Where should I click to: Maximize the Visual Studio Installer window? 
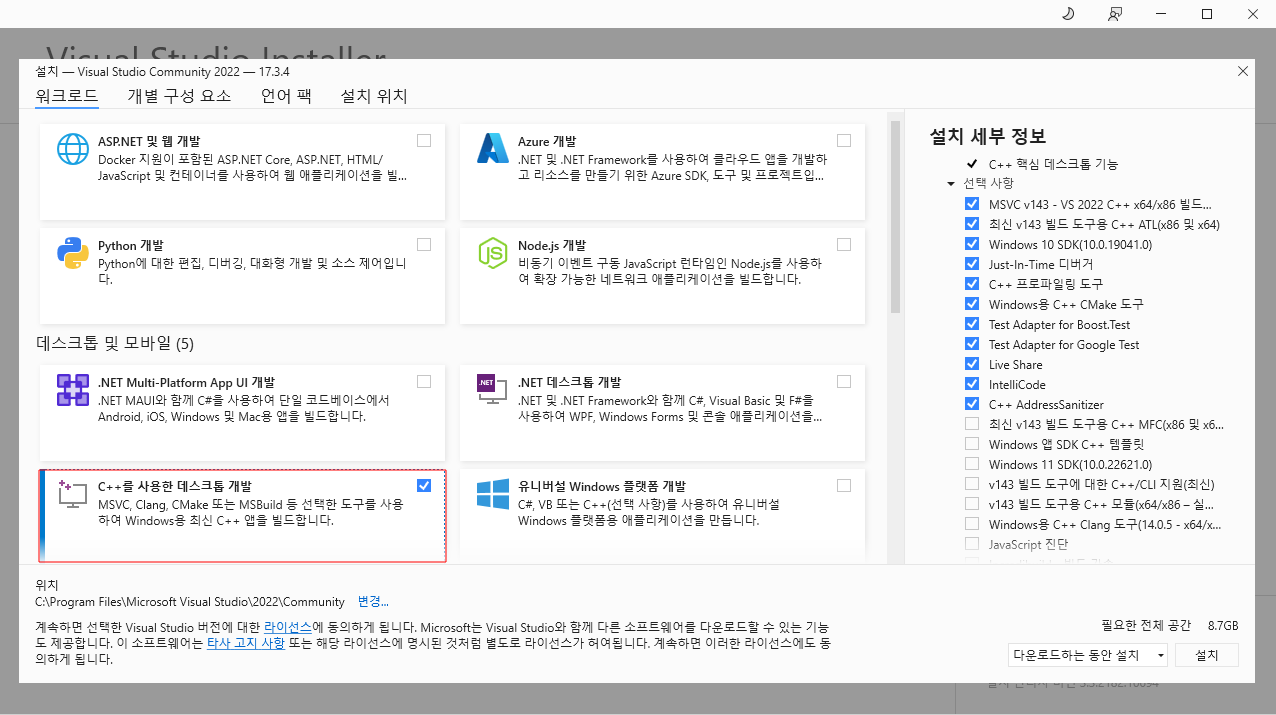[1207, 13]
